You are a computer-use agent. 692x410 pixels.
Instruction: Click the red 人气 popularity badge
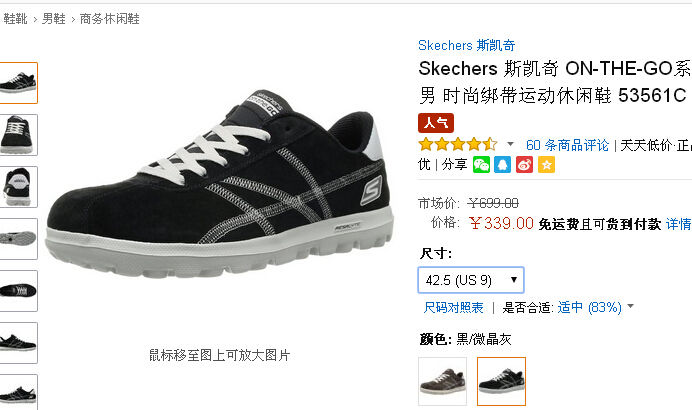[x=436, y=123]
